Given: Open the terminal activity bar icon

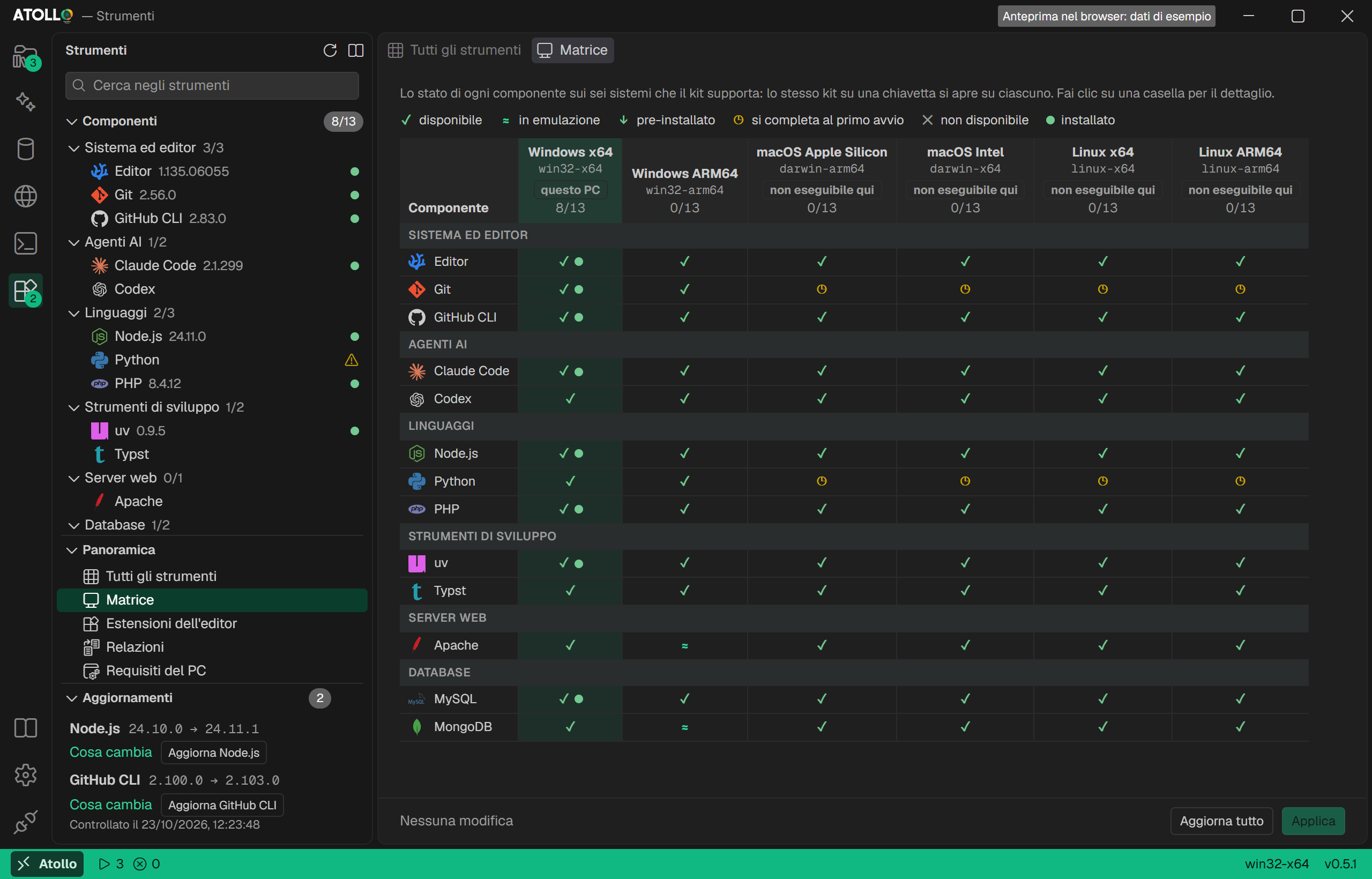Looking at the screenshot, I should pos(26,243).
